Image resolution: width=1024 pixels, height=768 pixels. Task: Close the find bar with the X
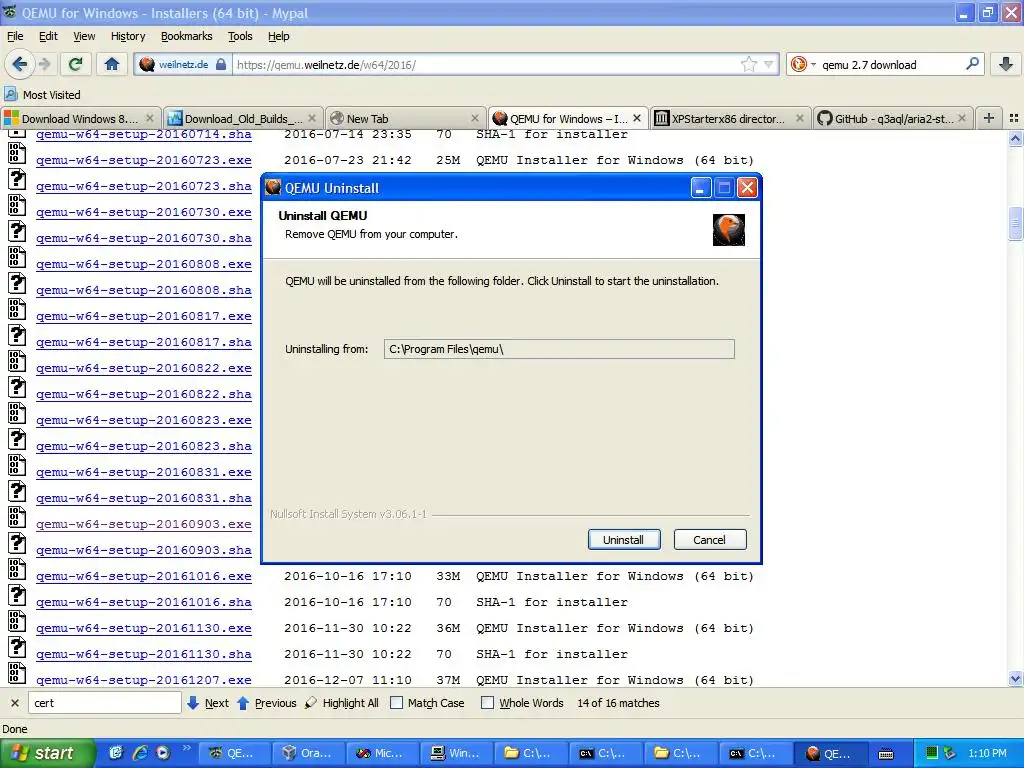14,703
